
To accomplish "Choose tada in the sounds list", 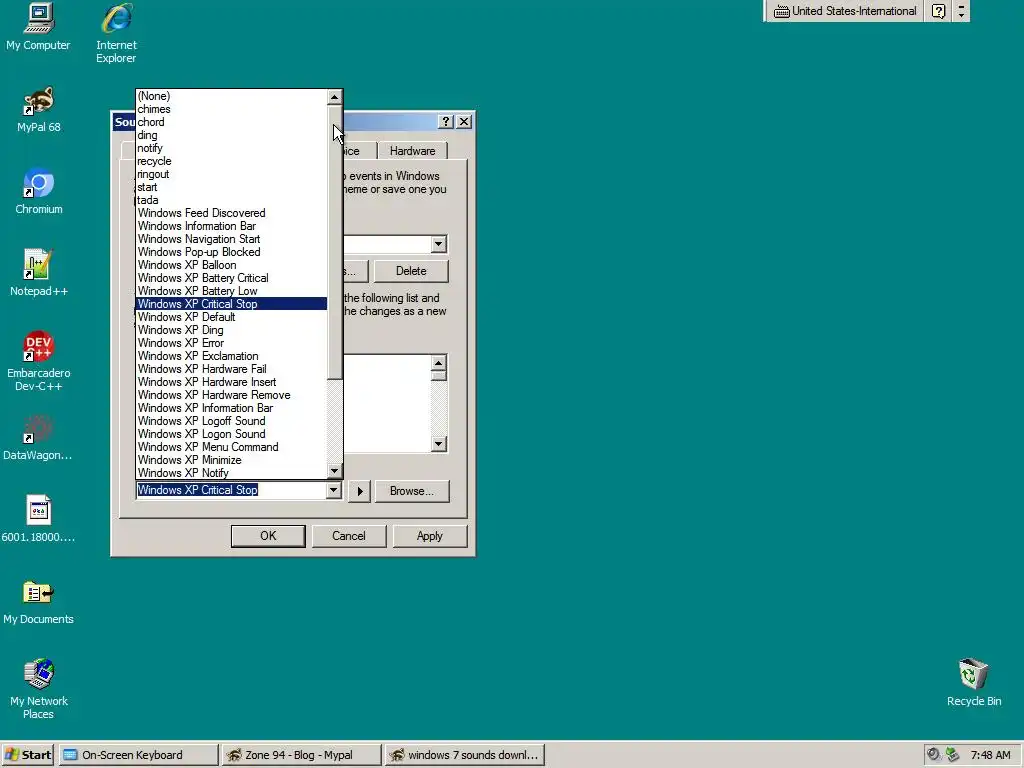I will click(x=231, y=200).
